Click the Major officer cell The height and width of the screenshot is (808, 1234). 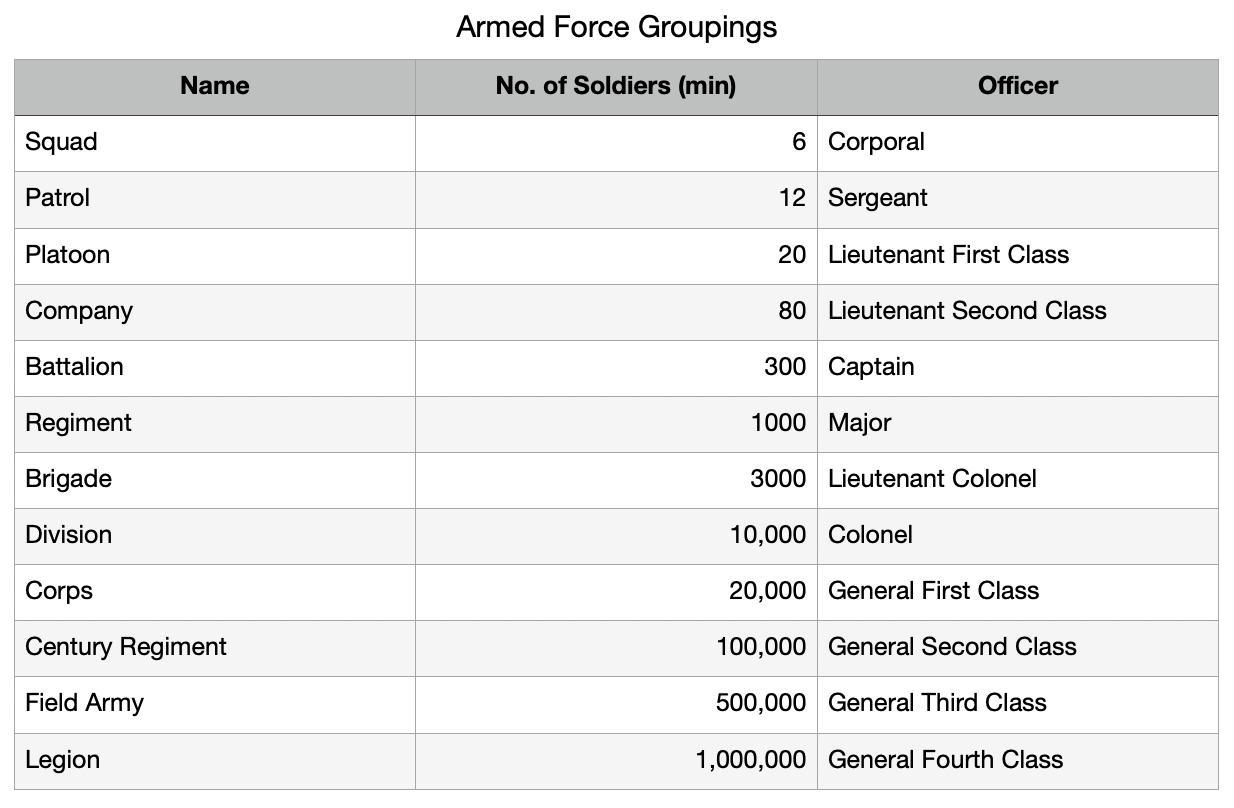1018,423
